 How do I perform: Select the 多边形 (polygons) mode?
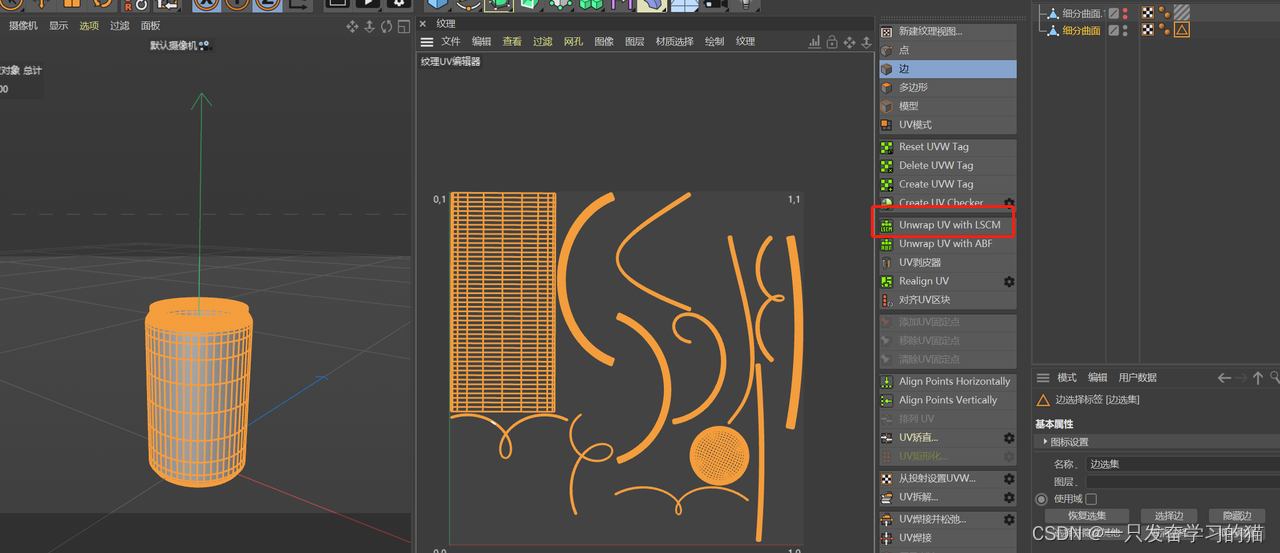click(x=947, y=87)
